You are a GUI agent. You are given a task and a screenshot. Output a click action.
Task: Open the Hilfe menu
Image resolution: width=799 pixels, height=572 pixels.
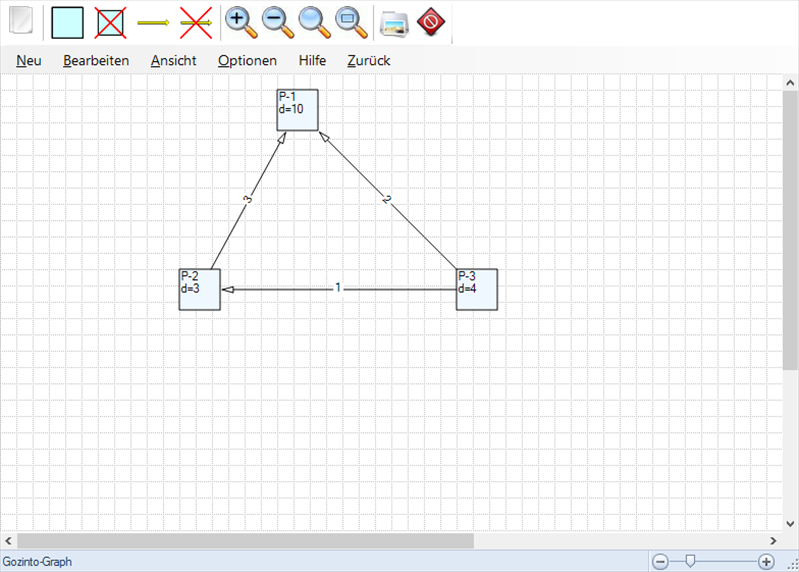312,60
